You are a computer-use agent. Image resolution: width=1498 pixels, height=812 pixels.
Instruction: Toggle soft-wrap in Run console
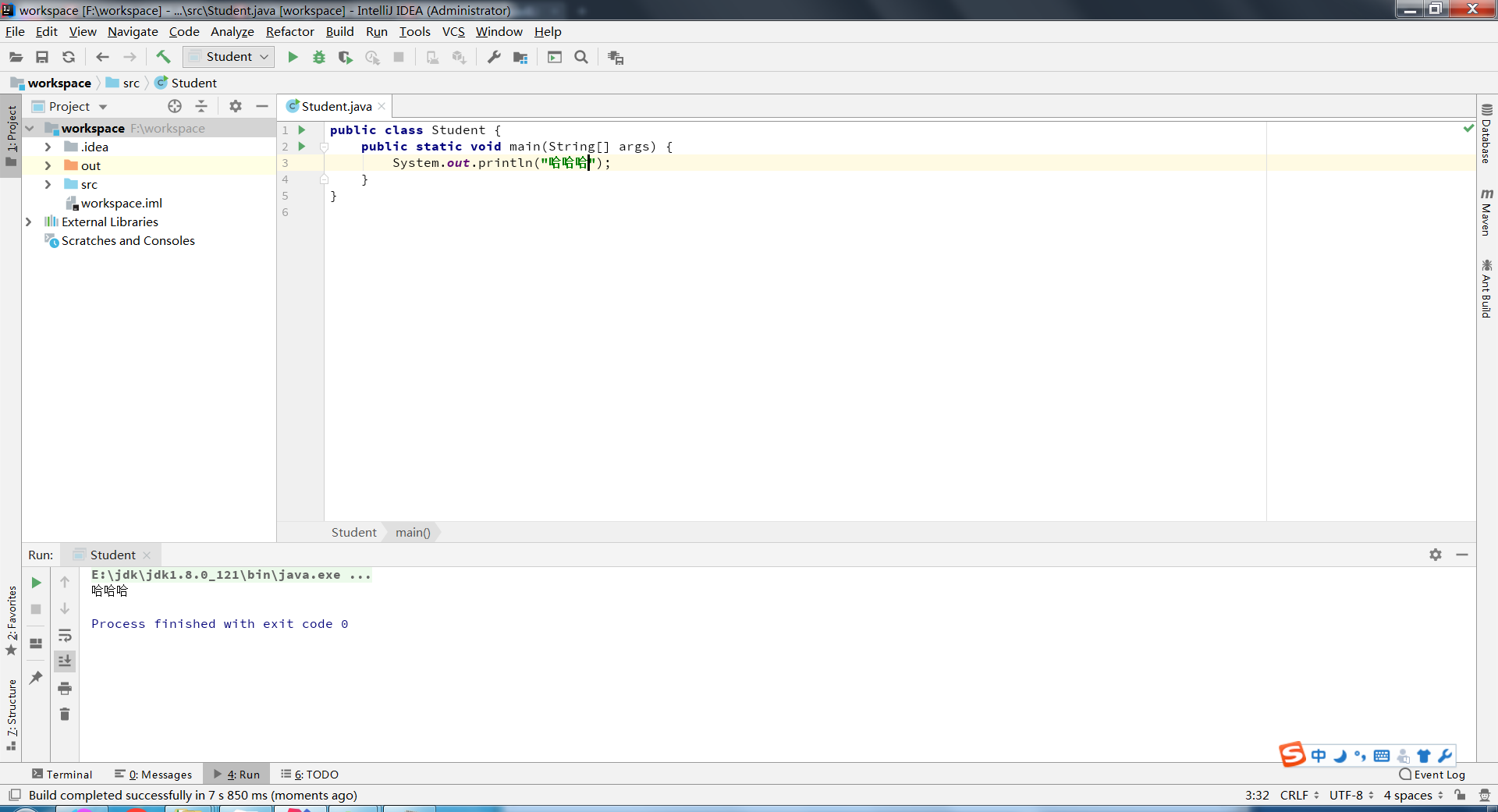pos(65,635)
